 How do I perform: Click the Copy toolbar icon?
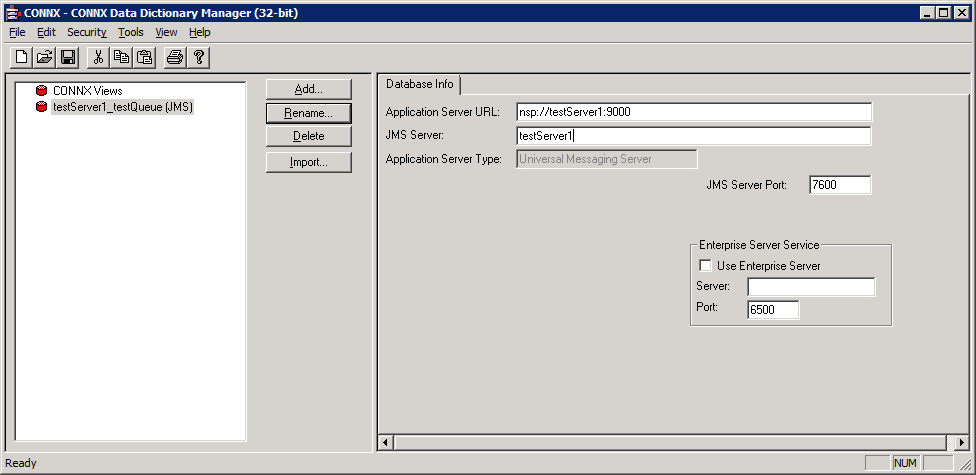121,57
